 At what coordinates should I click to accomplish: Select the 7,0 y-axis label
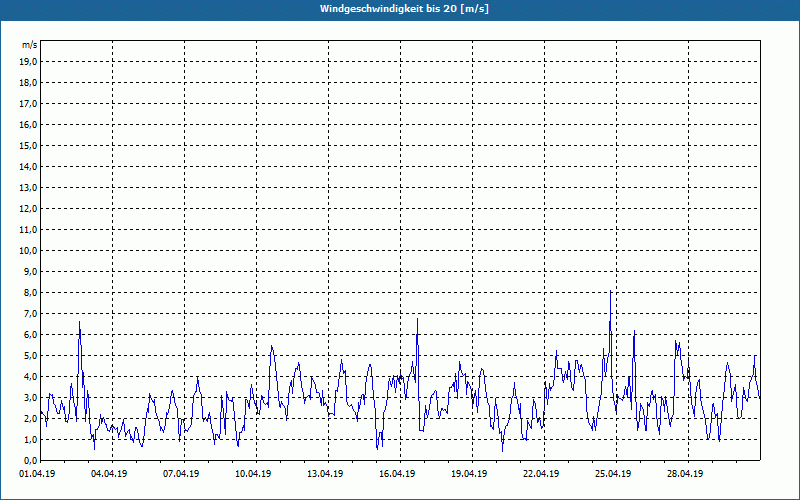point(30,313)
